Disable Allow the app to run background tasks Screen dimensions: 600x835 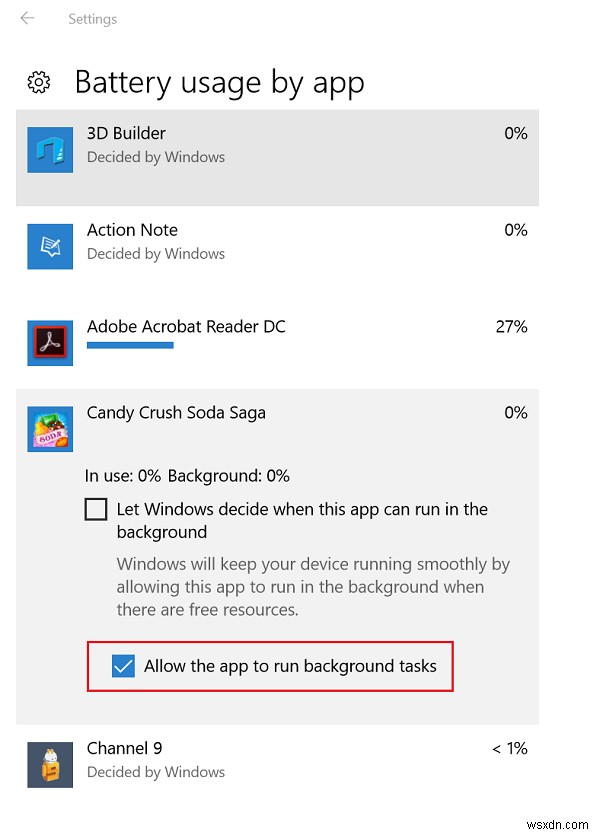(123, 665)
